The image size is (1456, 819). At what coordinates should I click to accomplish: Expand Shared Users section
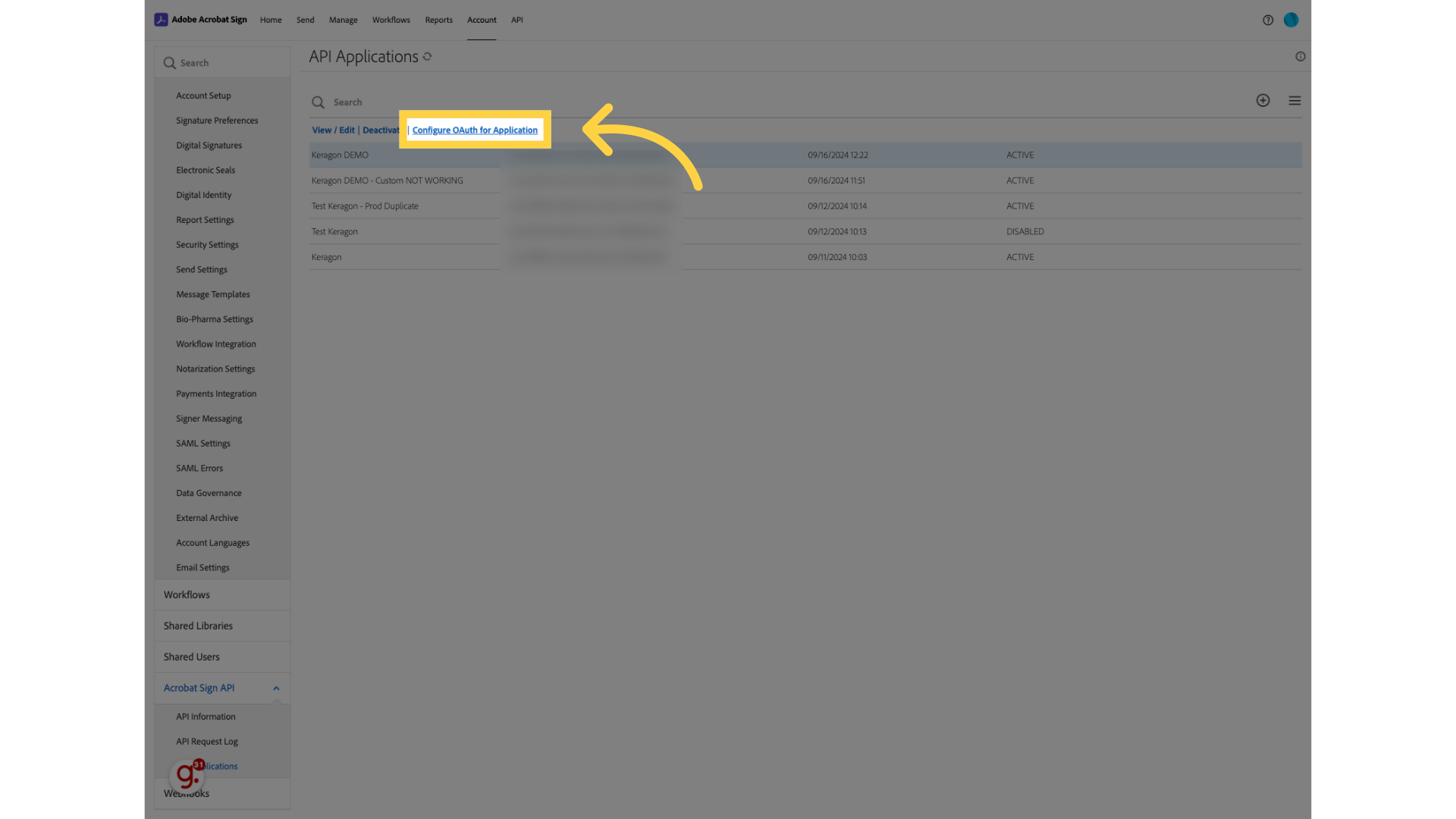pyautogui.click(x=223, y=657)
